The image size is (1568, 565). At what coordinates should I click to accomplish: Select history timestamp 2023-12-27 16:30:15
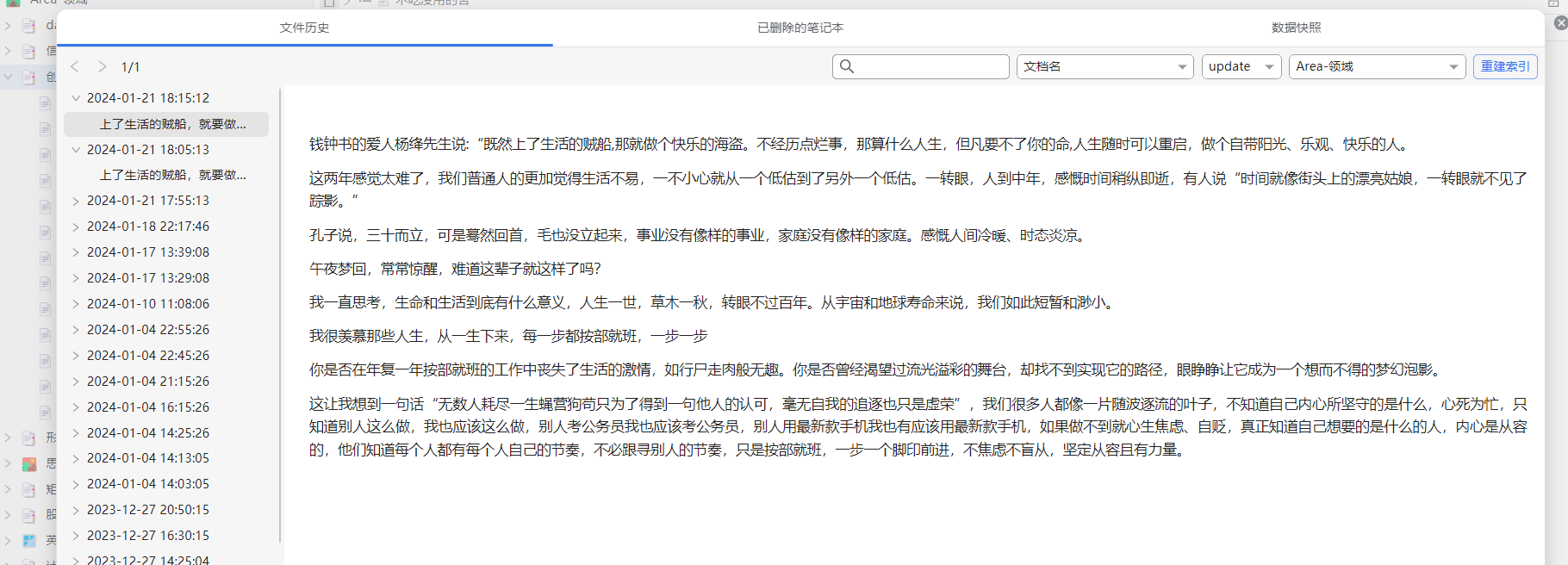click(x=148, y=536)
